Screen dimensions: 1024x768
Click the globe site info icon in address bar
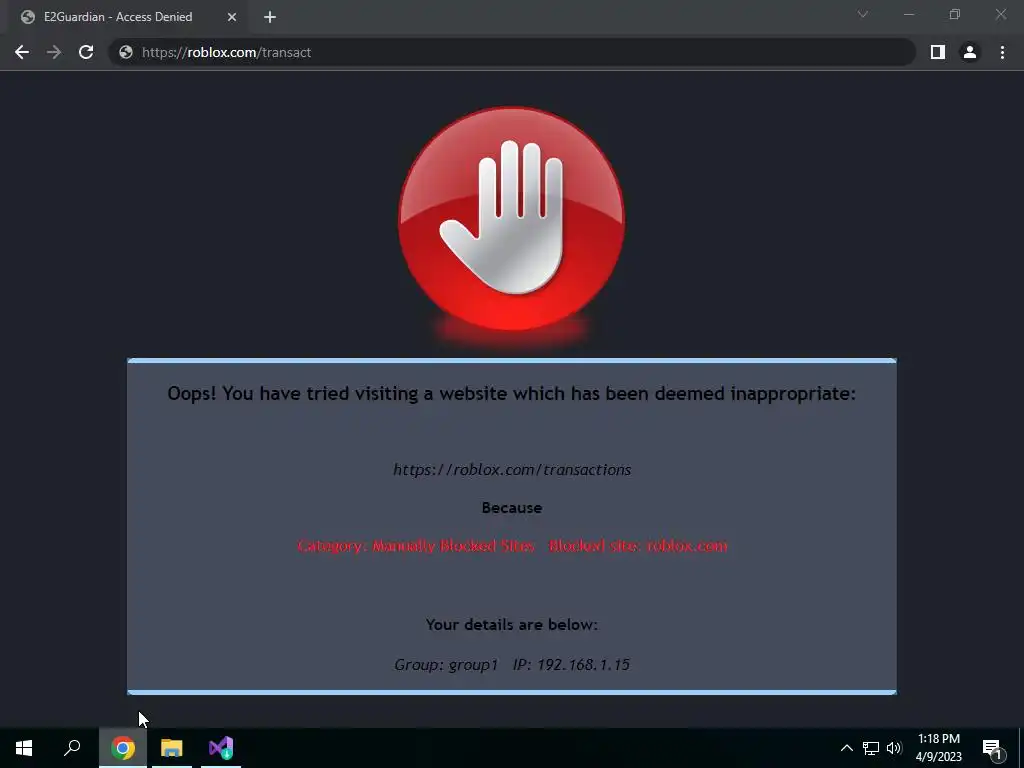(x=126, y=52)
